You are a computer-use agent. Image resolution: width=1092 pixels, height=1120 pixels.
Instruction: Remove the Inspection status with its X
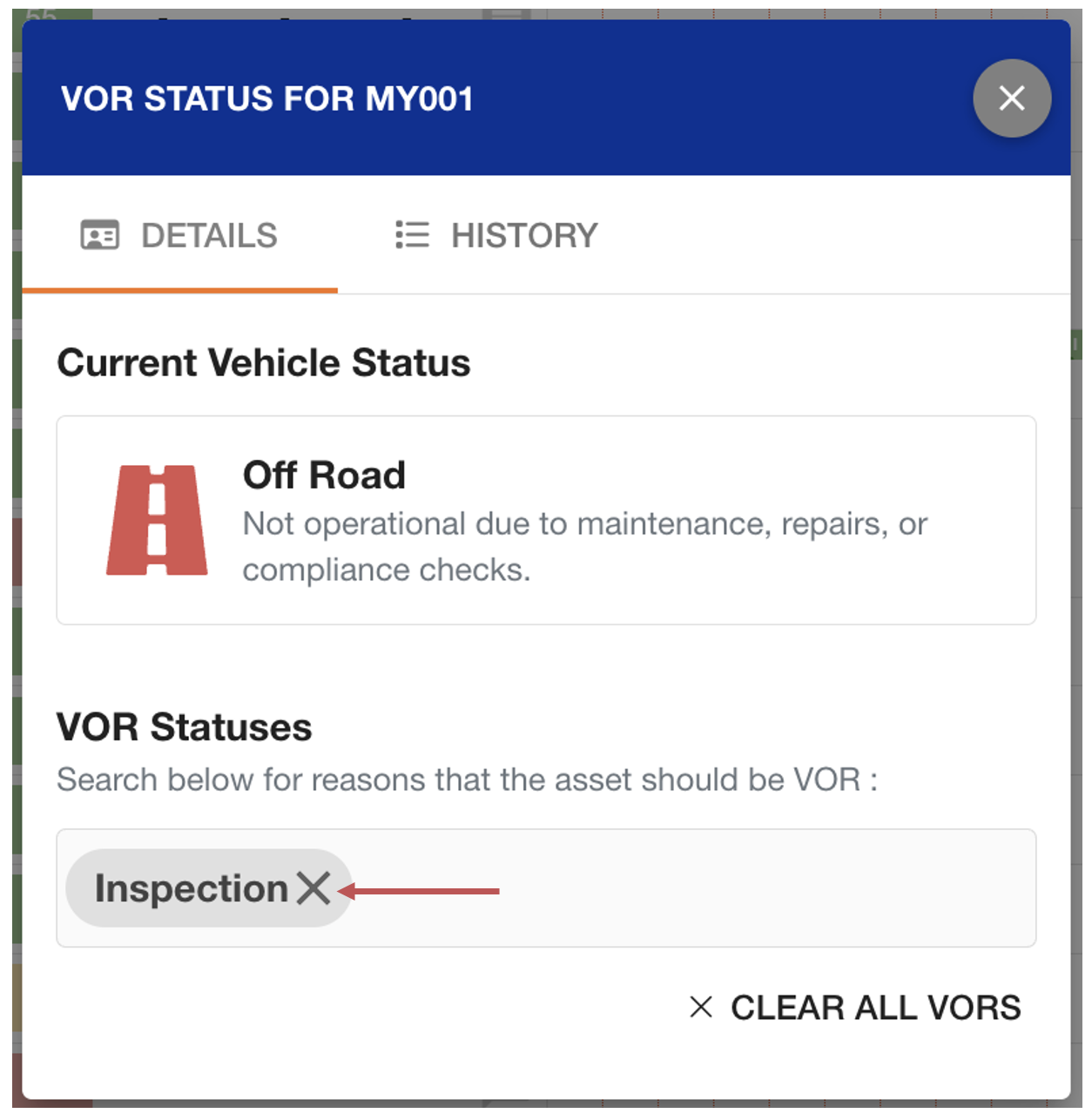click(313, 888)
